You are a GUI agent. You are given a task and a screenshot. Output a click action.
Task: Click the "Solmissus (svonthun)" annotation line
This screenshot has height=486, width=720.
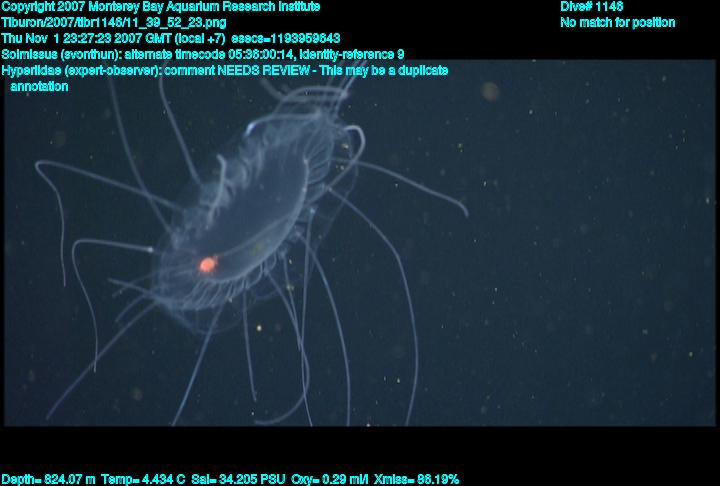[202, 55]
